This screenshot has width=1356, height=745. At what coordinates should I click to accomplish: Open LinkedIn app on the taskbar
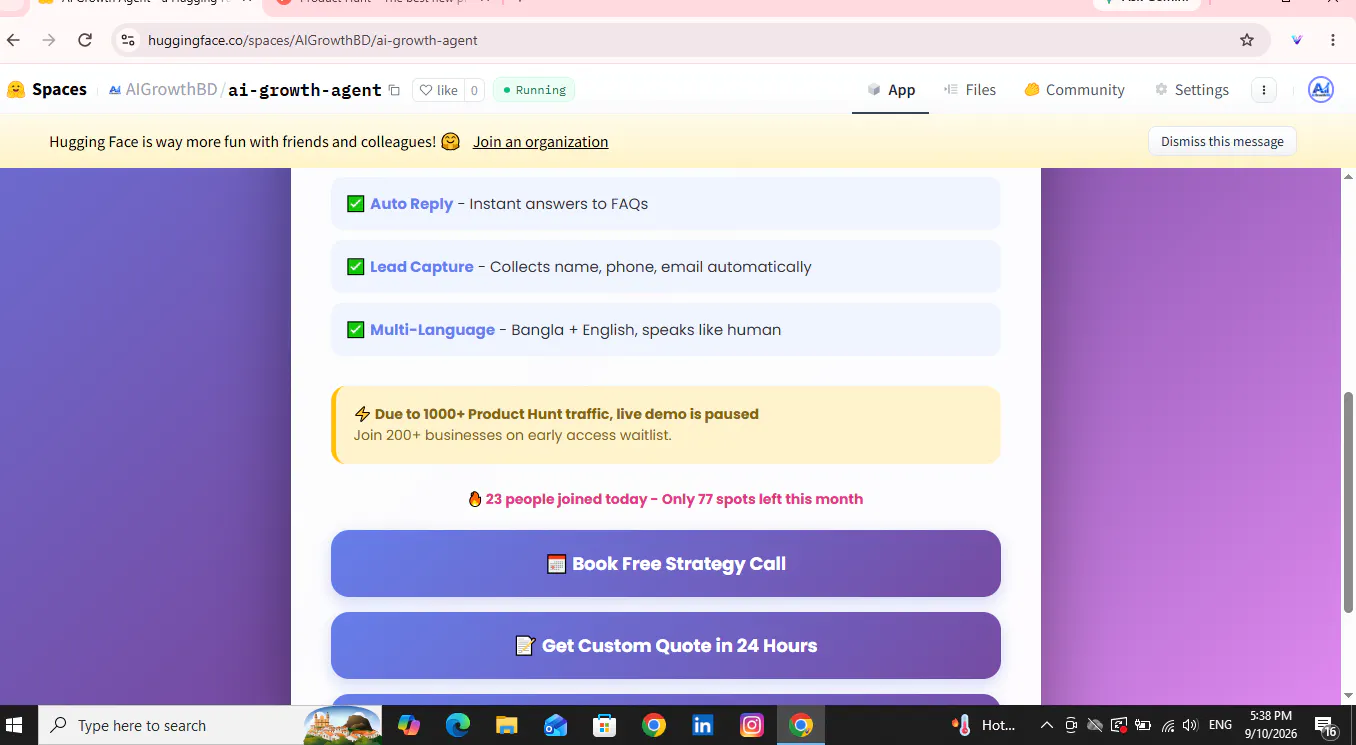click(703, 725)
